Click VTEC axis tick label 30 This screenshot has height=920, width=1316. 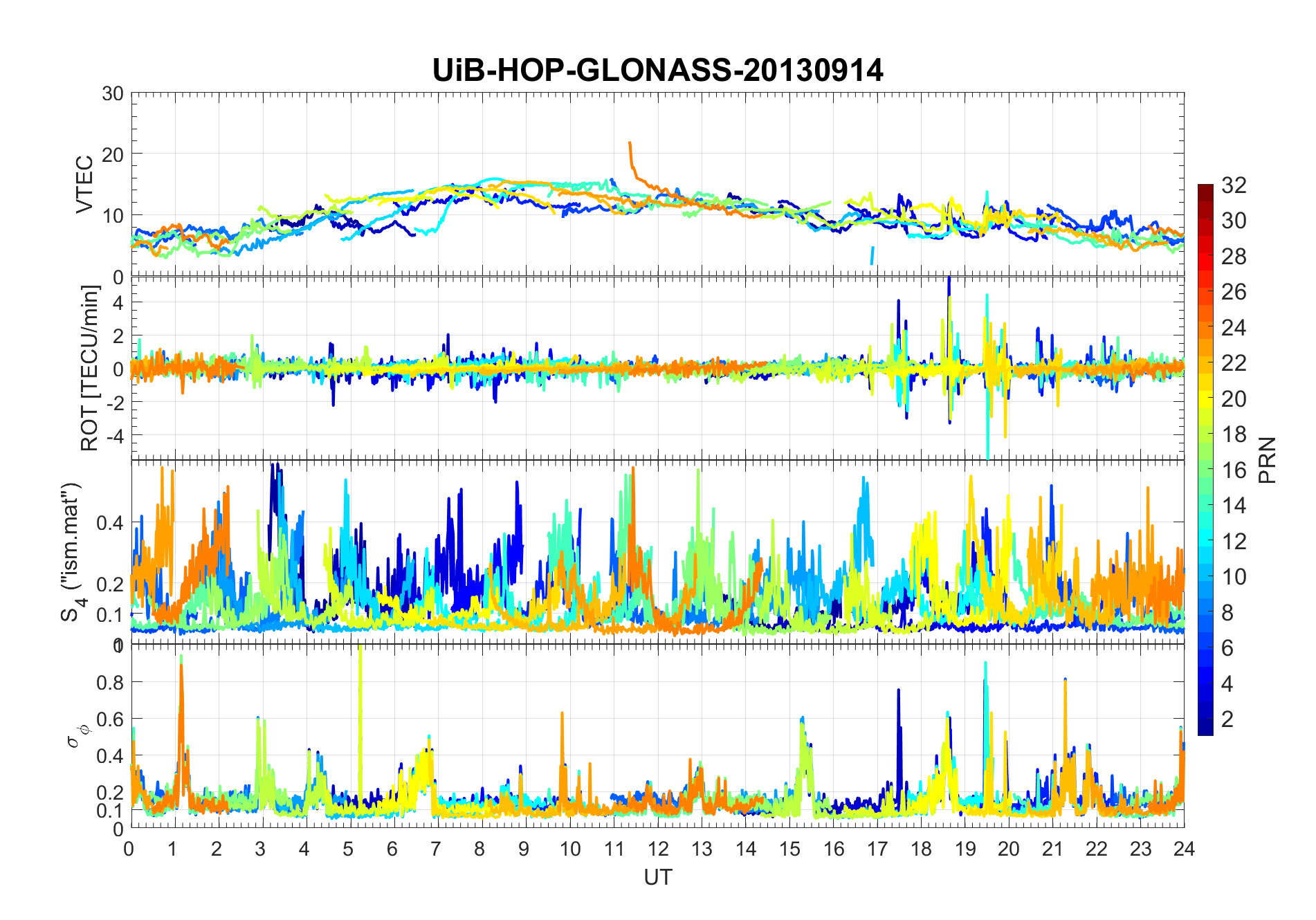(113, 94)
